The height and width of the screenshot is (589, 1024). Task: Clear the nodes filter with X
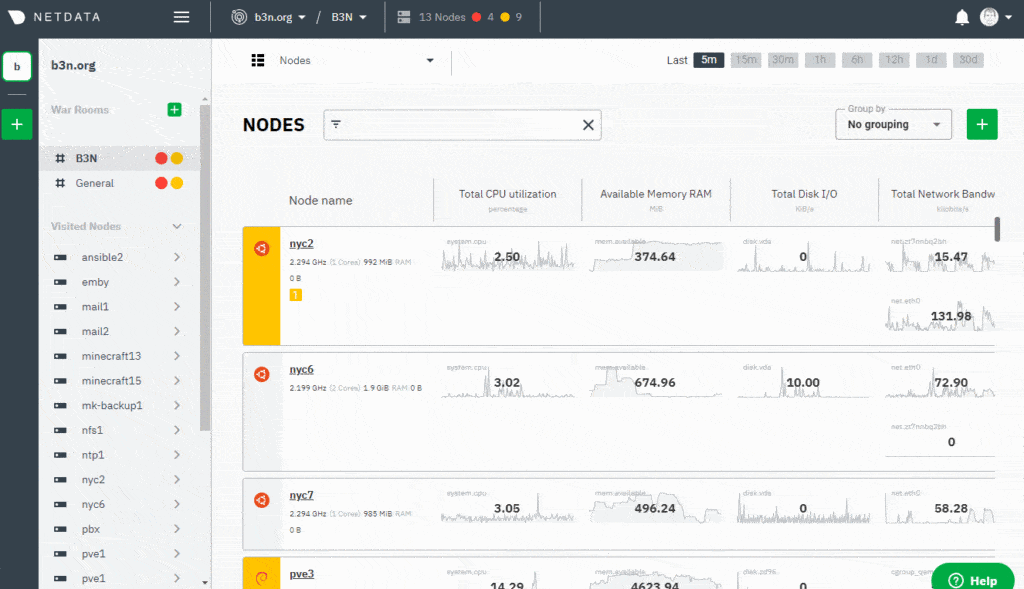pyautogui.click(x=588, y=125)
